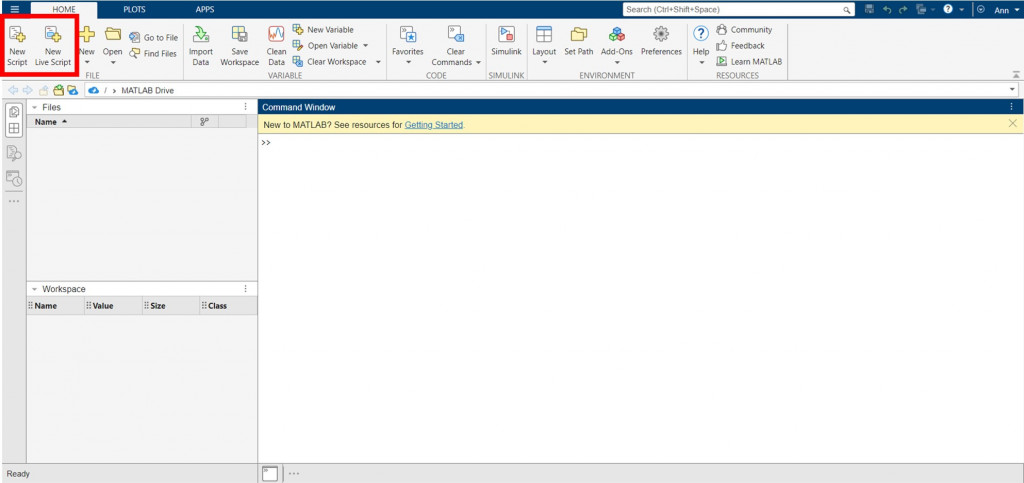Click the Feedback button
Screen dimensions: 1024x483
coord(740,46)
